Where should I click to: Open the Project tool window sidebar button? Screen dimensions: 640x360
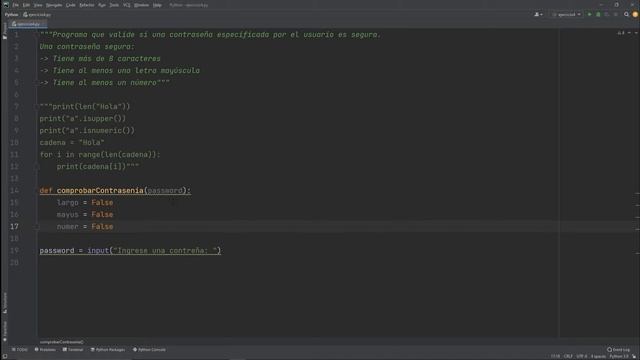pyautogui.click(x=4, y=31)
